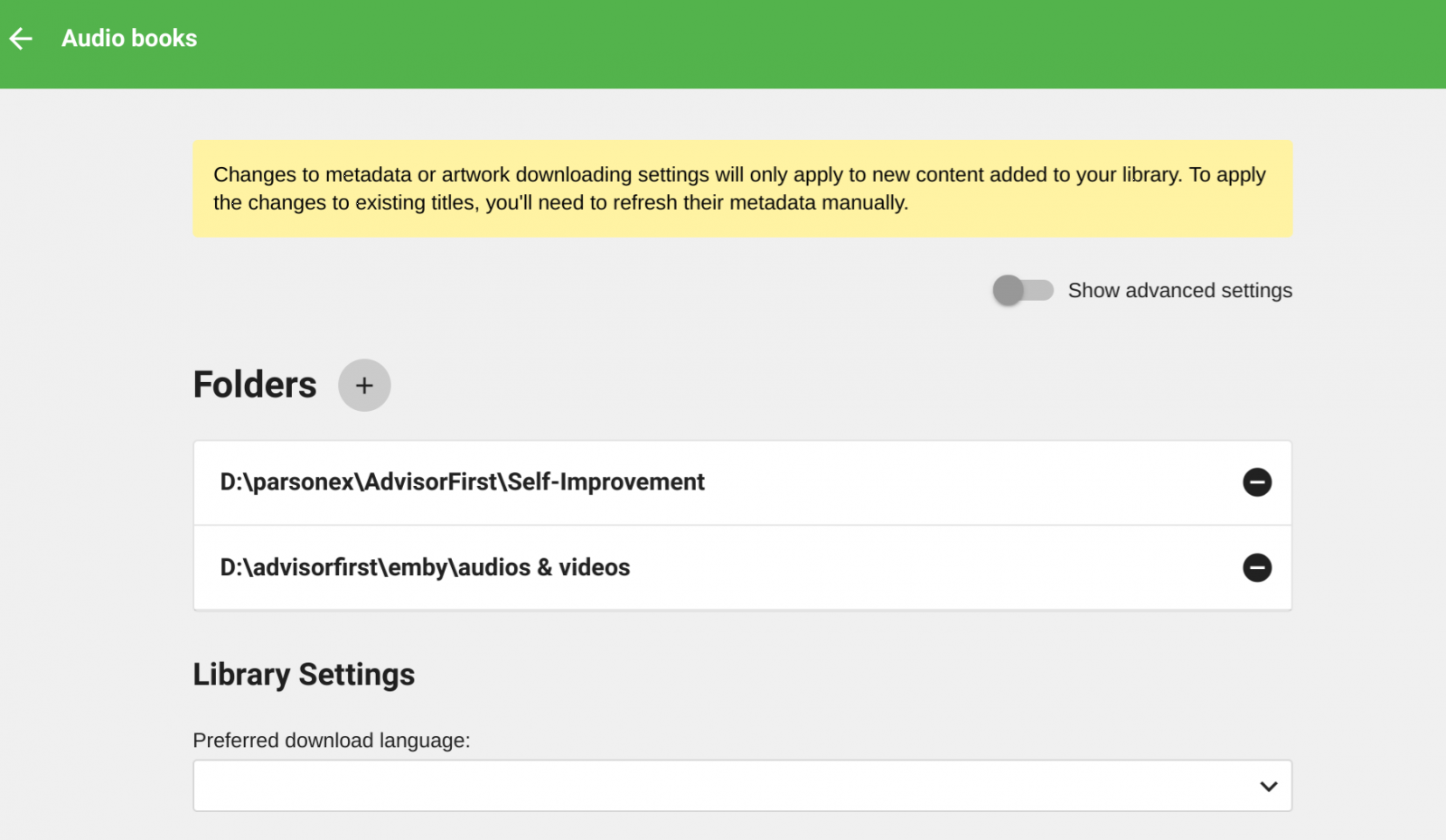Click the 'Audio books' page title

[x=129, y=38]
